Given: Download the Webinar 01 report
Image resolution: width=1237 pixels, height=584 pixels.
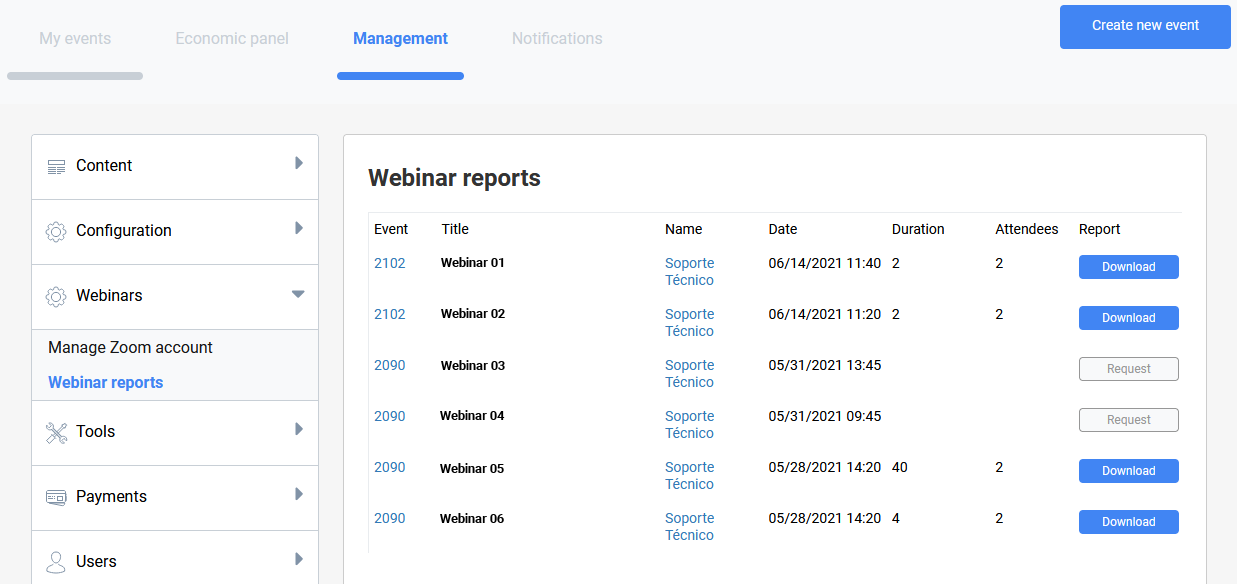Looking at the screenshot, I should 1128,267.
